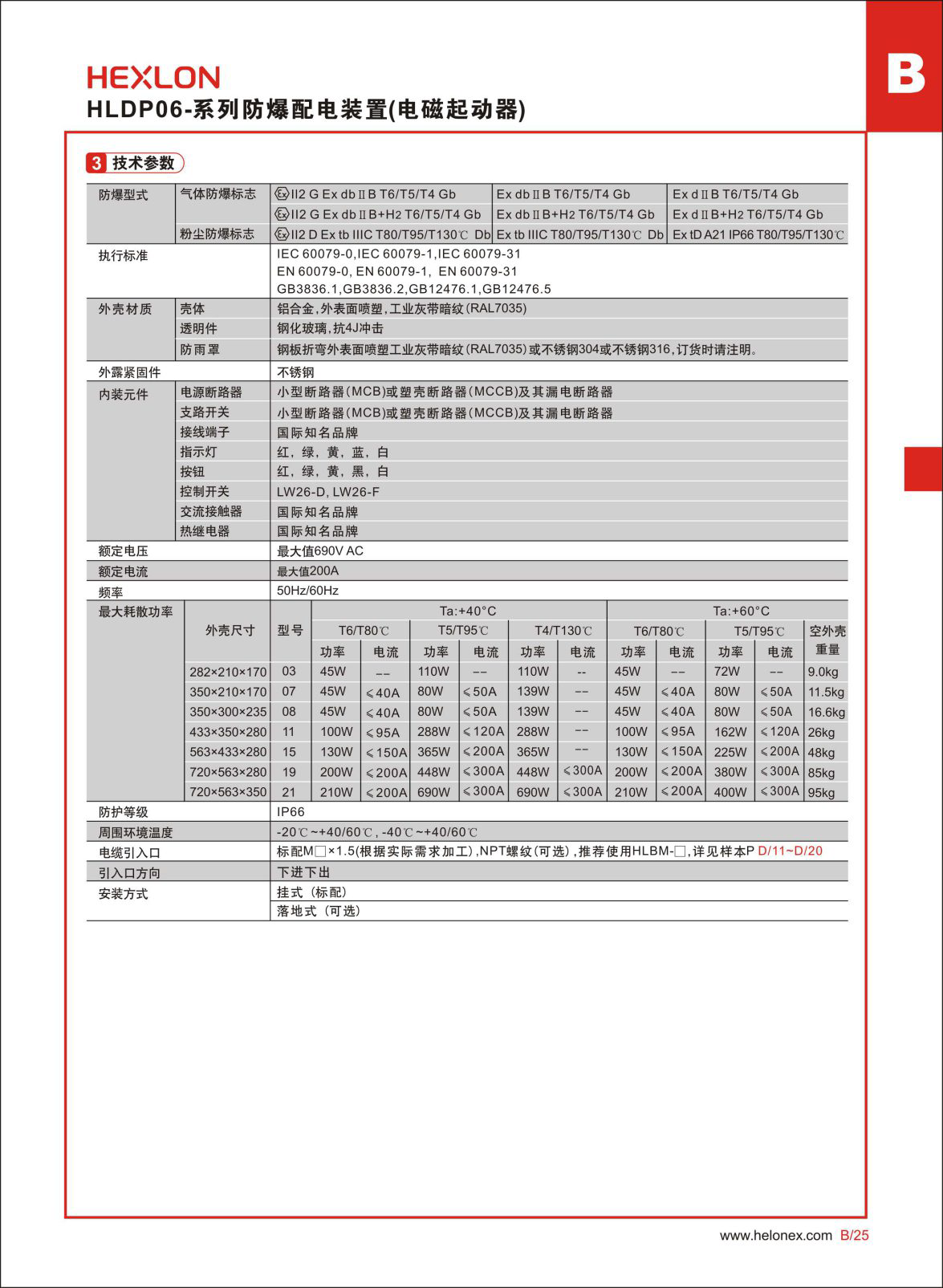Click the red B section tab
The width and height of the screenshot is (943, 1288).
(x=904, y=66)
